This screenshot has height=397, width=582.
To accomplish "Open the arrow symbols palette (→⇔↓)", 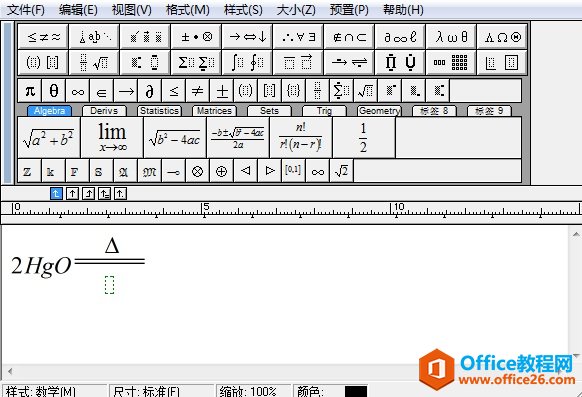I will 248,36.
